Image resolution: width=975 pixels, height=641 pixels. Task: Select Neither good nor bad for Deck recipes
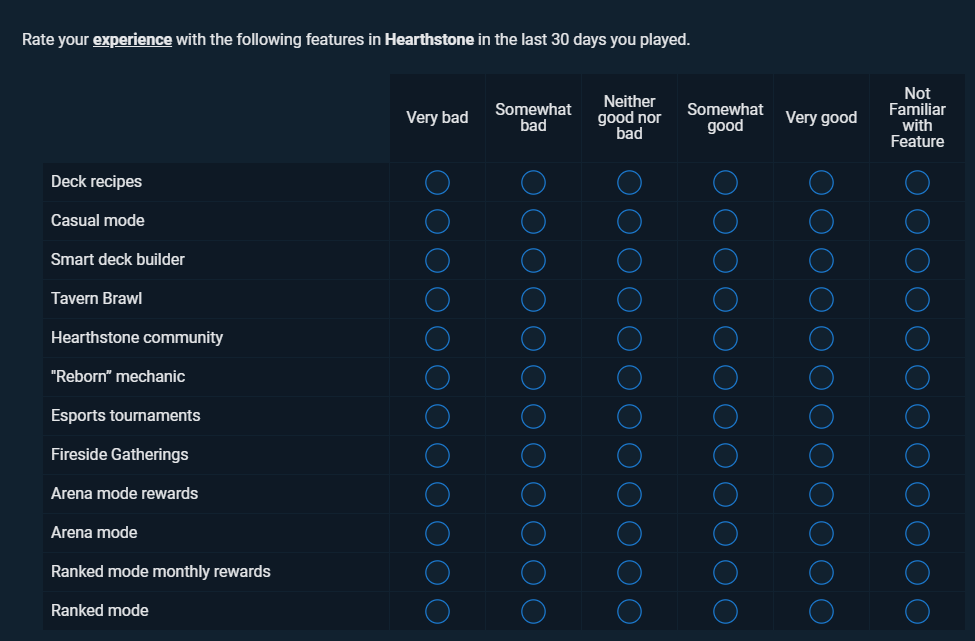(629, 183)
